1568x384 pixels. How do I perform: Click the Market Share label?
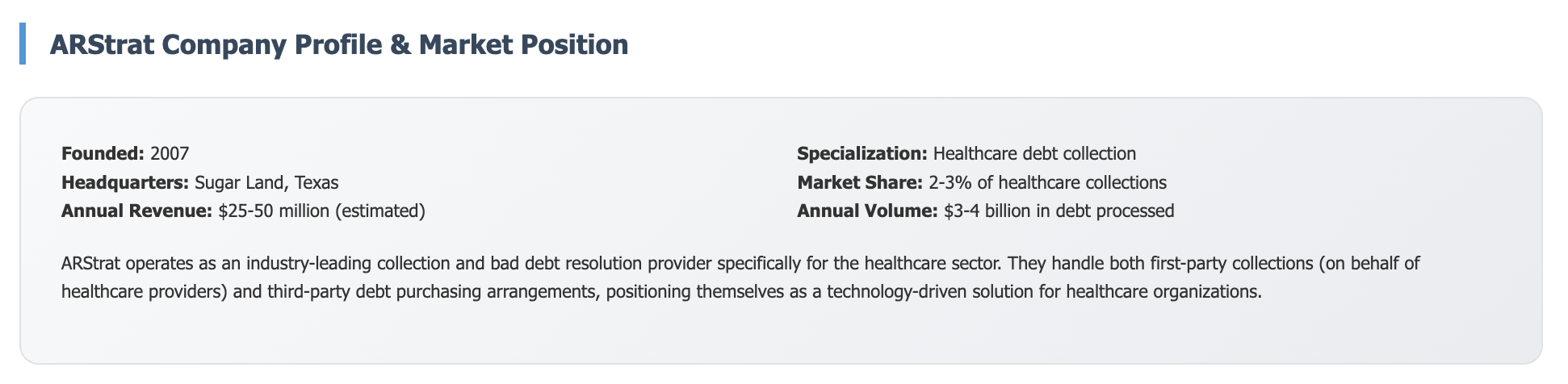860,182
